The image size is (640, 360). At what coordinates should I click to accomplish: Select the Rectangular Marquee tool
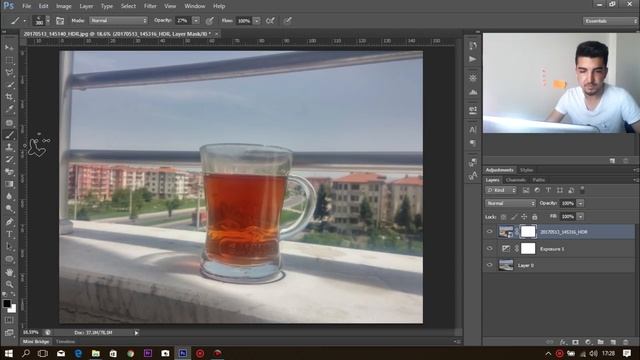(9, 60)
